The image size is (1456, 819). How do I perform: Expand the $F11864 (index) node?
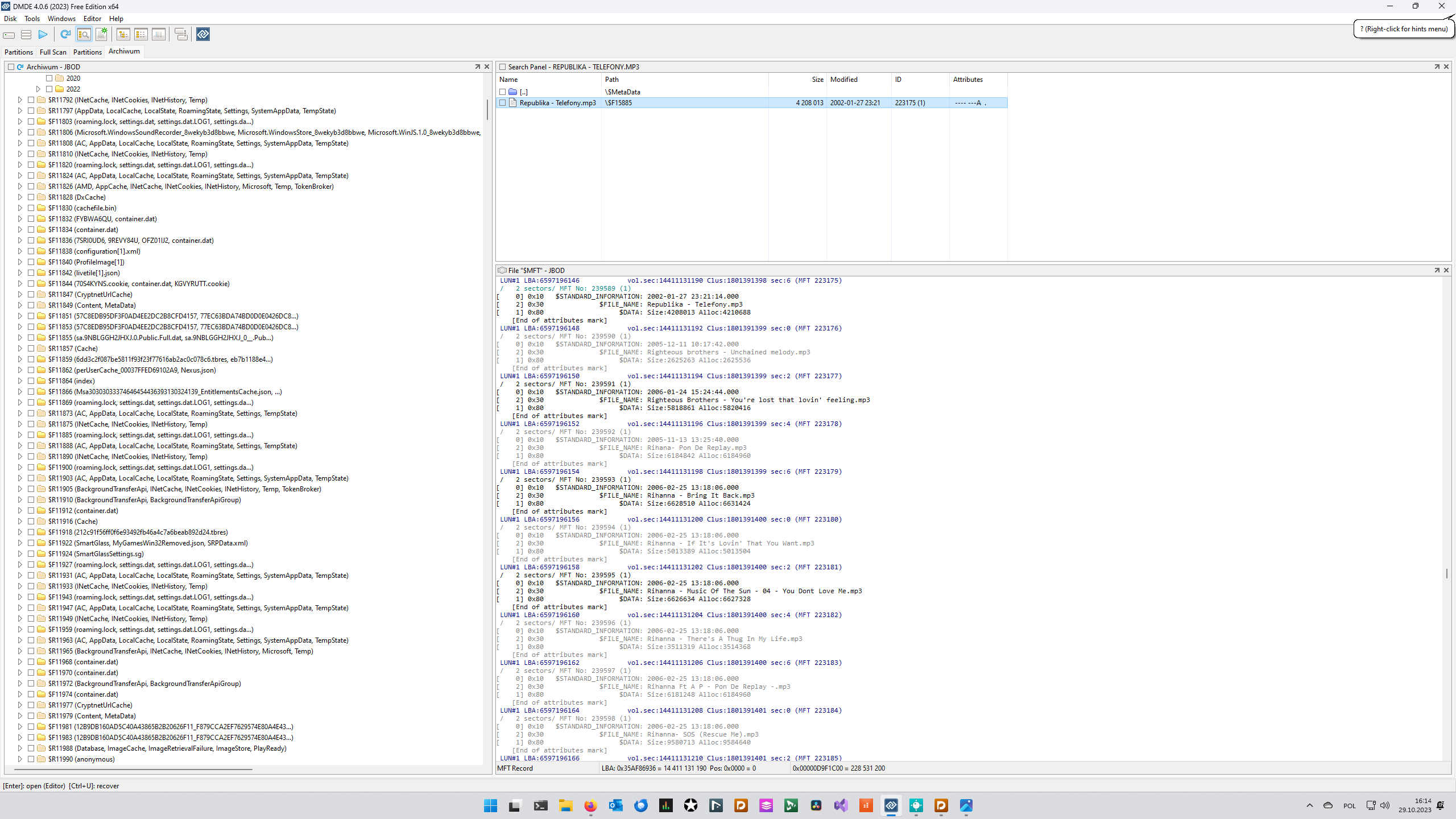pos(20,381)
